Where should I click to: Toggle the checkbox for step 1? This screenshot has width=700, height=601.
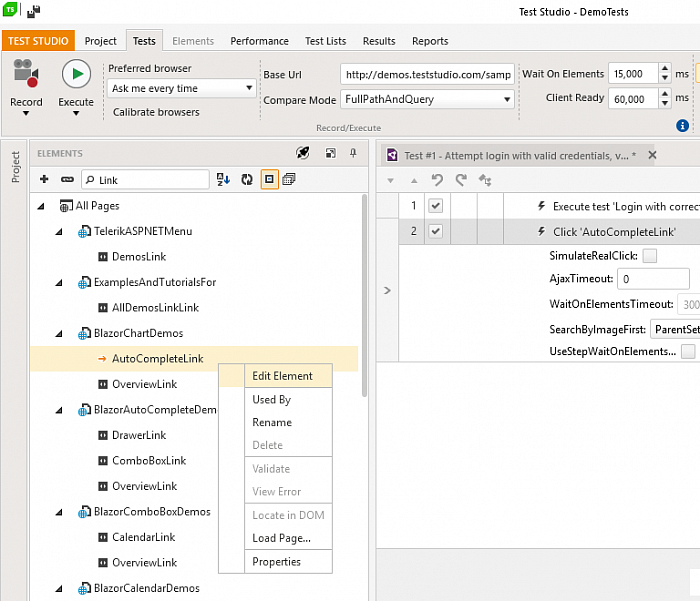click(435, 206)
